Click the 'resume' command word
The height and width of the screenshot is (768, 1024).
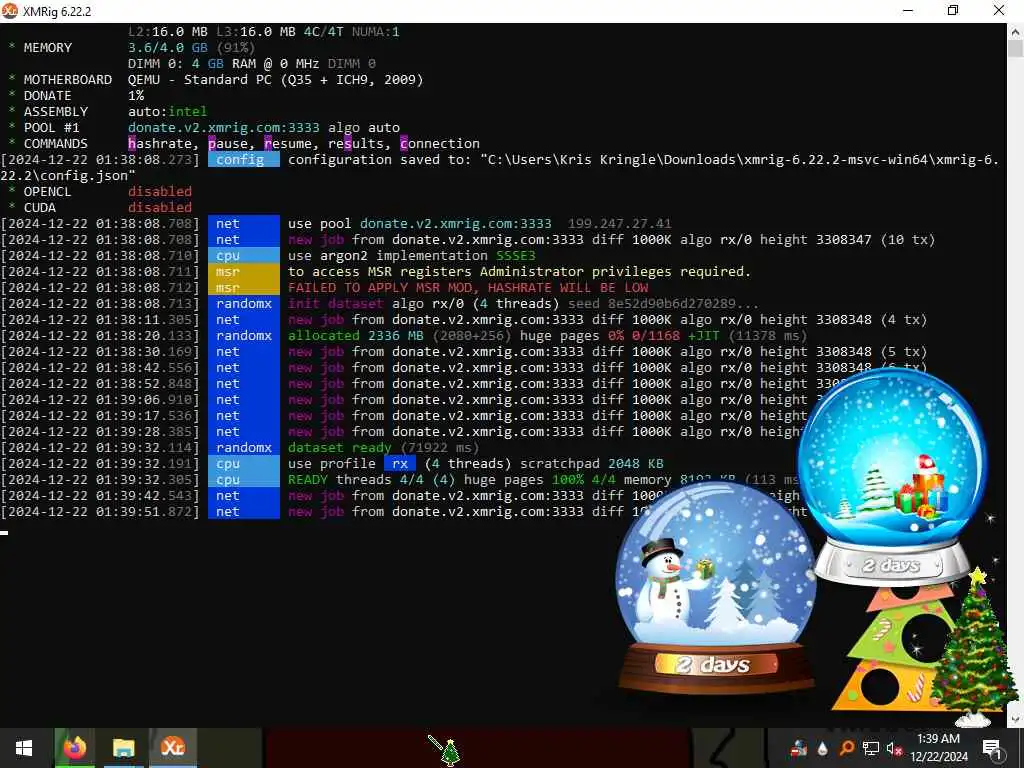[287, 144]
